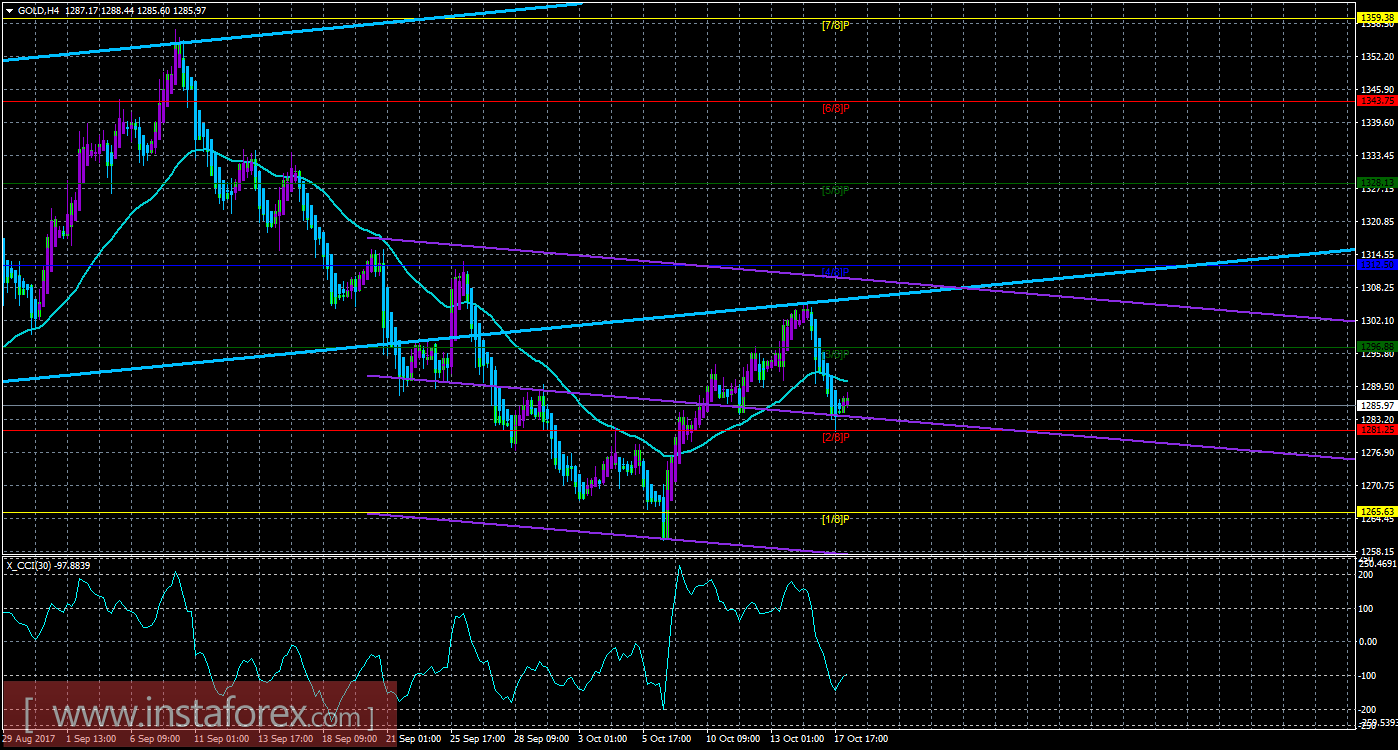Click the green 1296.88 price tag
1398x750 pixels.
pyautogui.click(x=1377, y=347)
